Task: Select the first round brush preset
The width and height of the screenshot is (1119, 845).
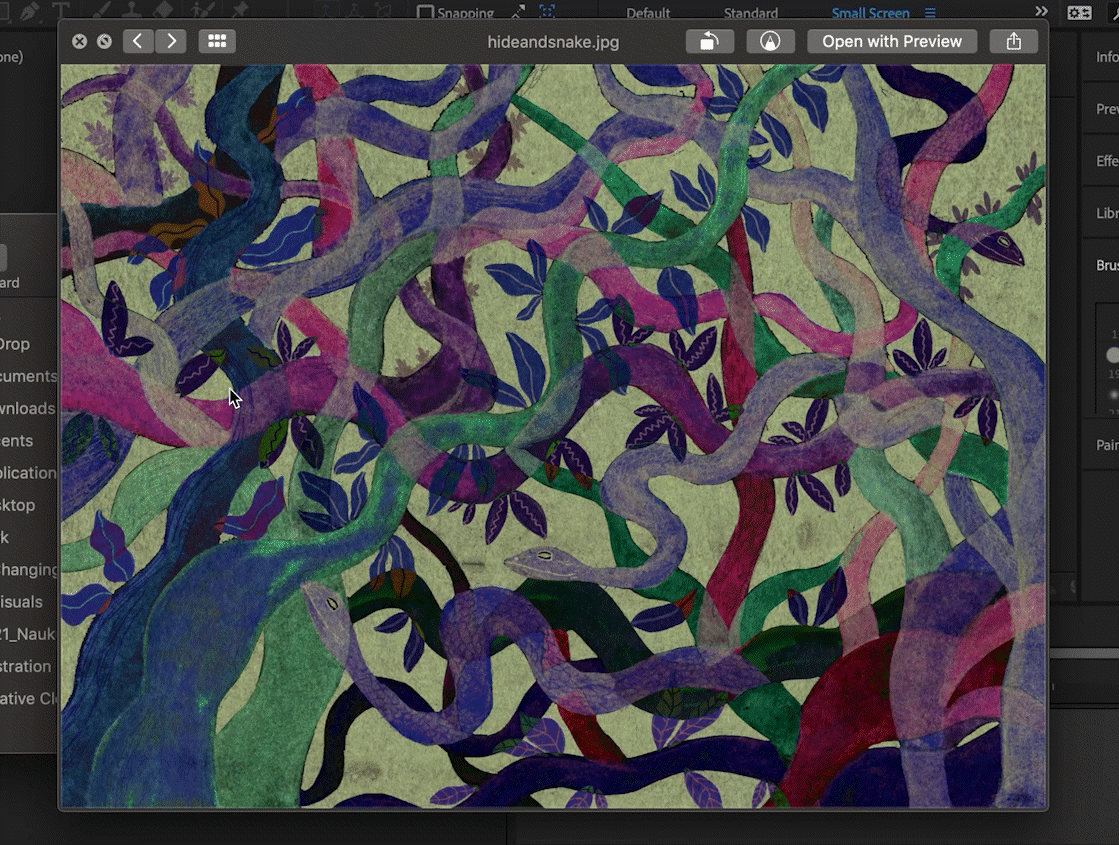Action: 1112,355
